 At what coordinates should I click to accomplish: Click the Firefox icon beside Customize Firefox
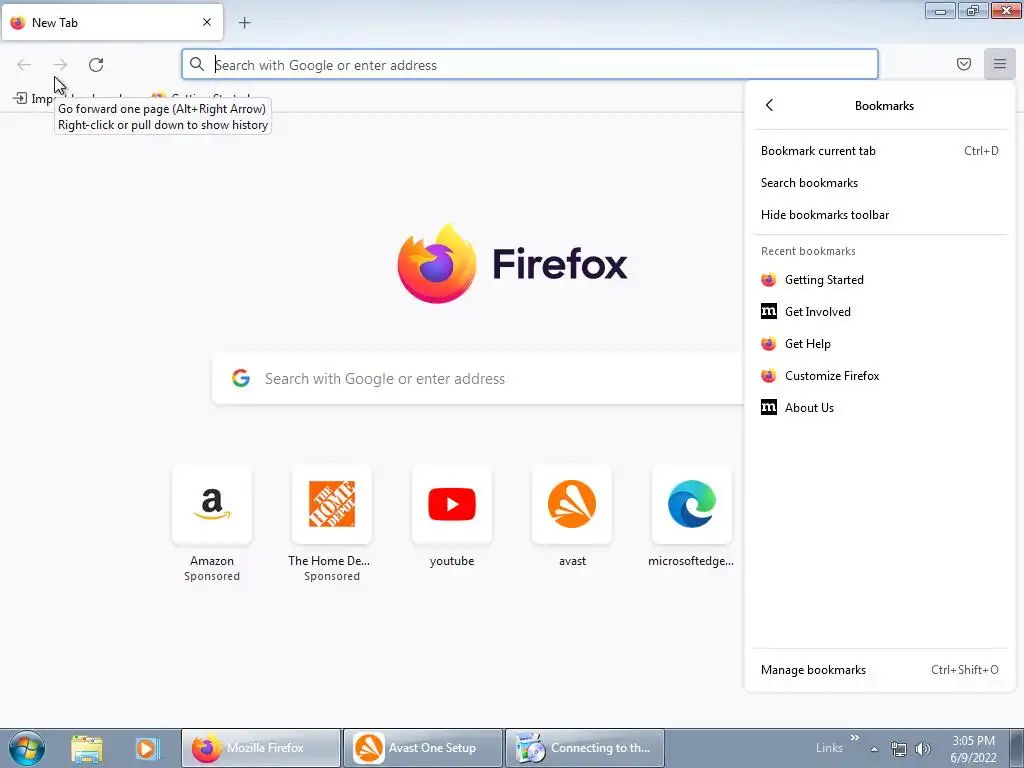click(x=769, y=376)
